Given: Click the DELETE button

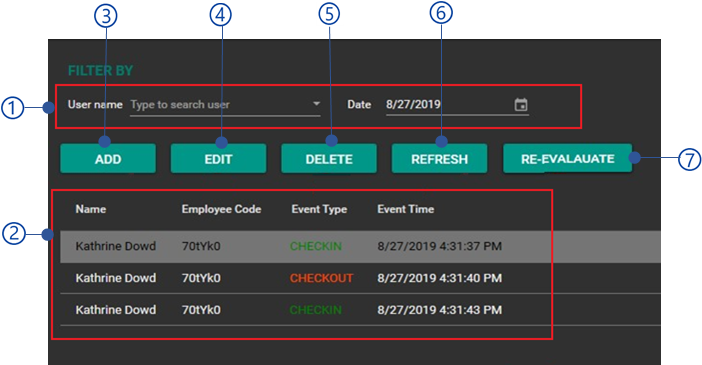Looking at the screenshot, I should pos(329,159).
